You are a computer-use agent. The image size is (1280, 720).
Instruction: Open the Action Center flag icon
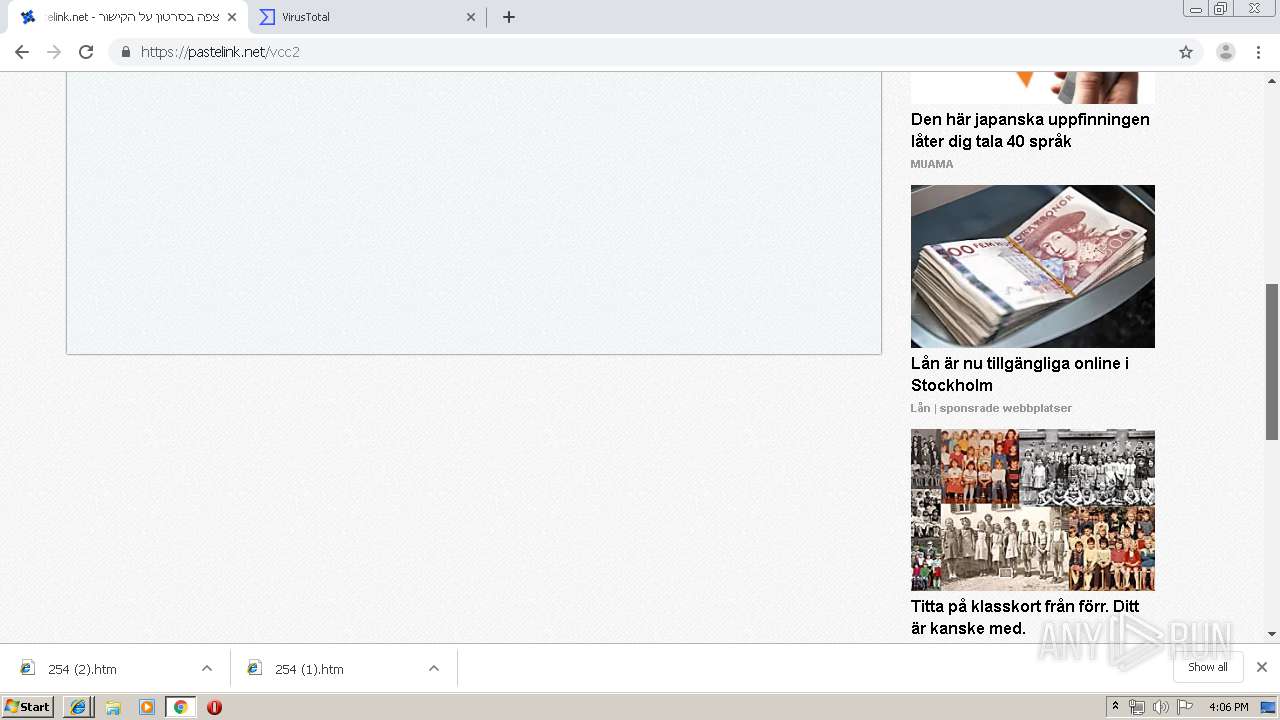1185,707
